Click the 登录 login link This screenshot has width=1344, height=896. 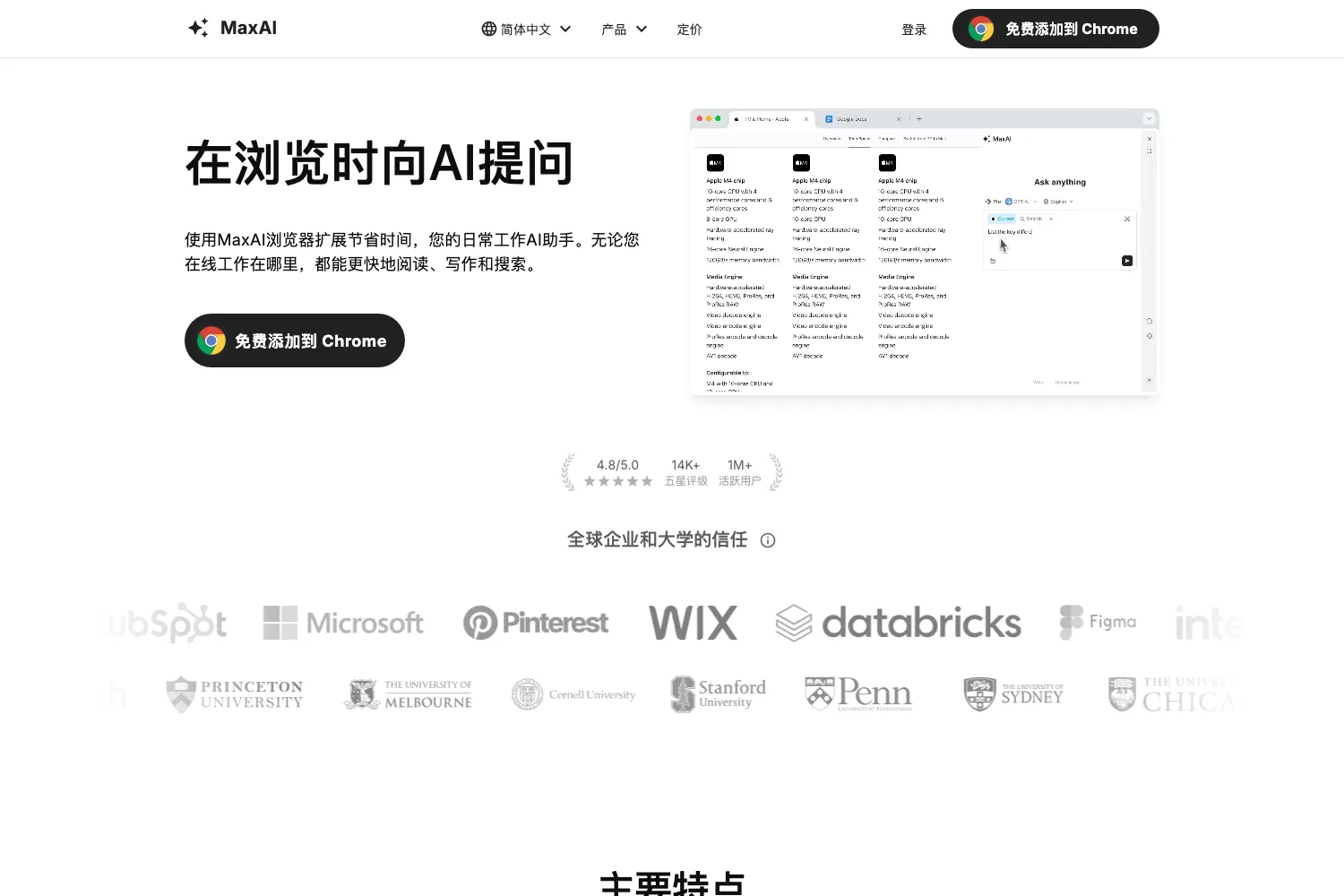[914, 30]
